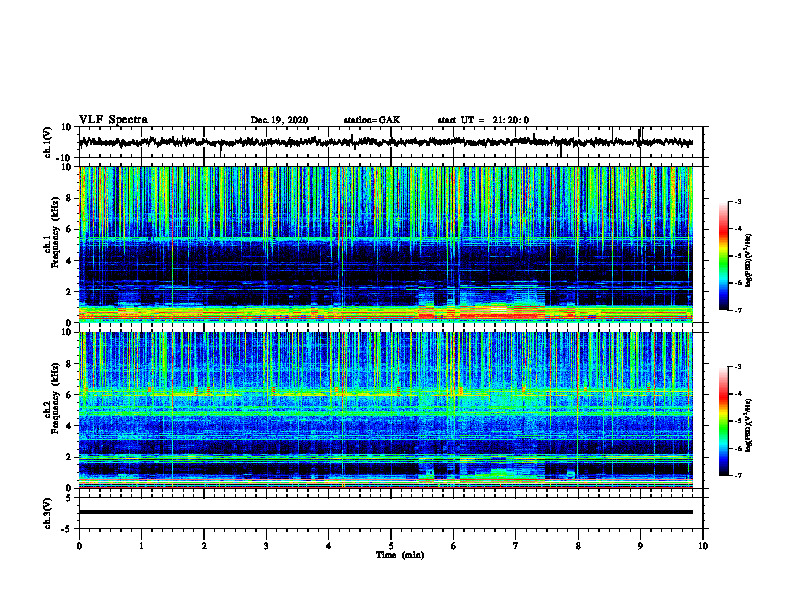This screenshot has width=792, height=612.
Task: Click the "8" kHz tick on ch.2 frequency axis
Action: pyautogui.click(x=69, y=364)
